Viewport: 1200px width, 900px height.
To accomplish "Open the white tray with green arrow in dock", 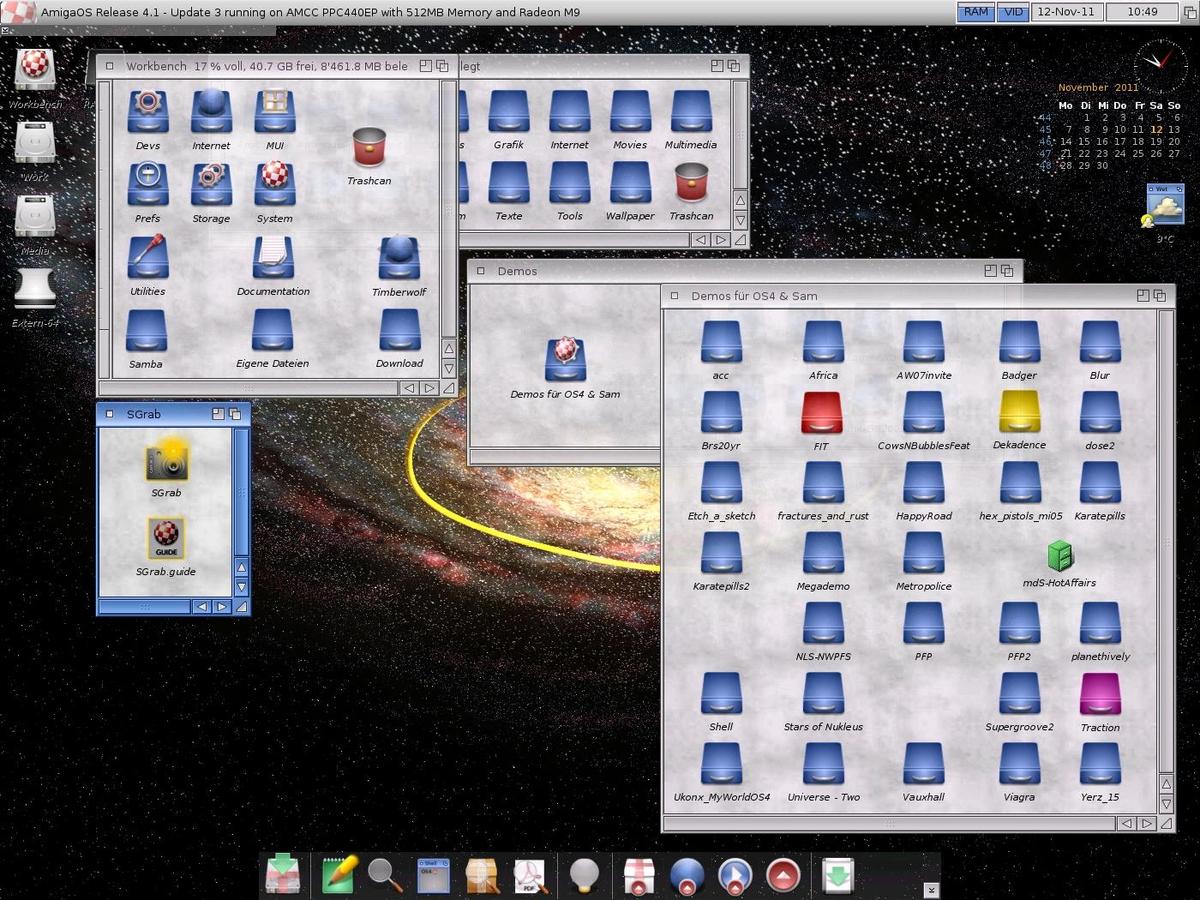I will click(x=838, y=875).
